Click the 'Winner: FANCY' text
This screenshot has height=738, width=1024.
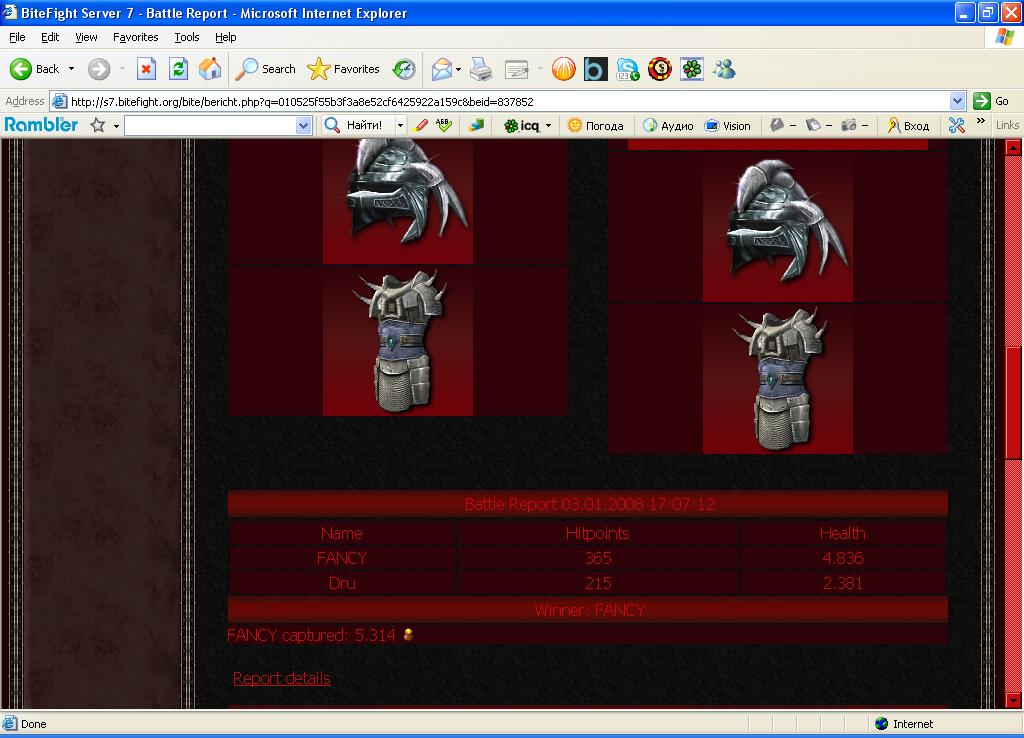coord(589,610)
